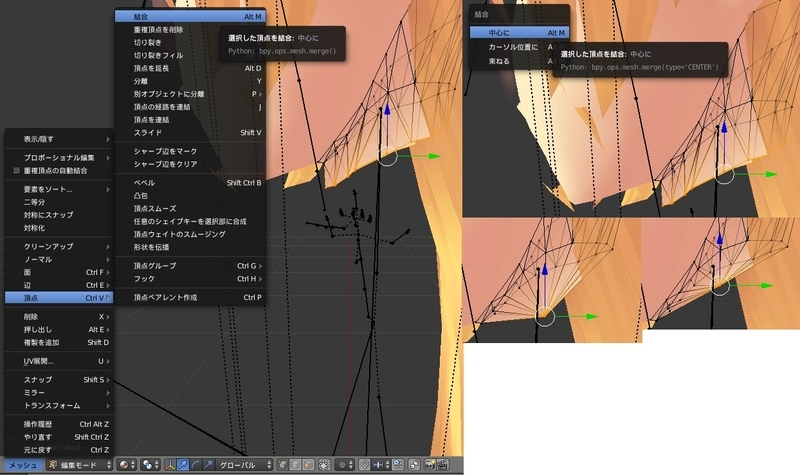The width and height of the screenshot is (800, 475).
Task: Select the scale manipulator icon
Action: [x=208, y=465]
